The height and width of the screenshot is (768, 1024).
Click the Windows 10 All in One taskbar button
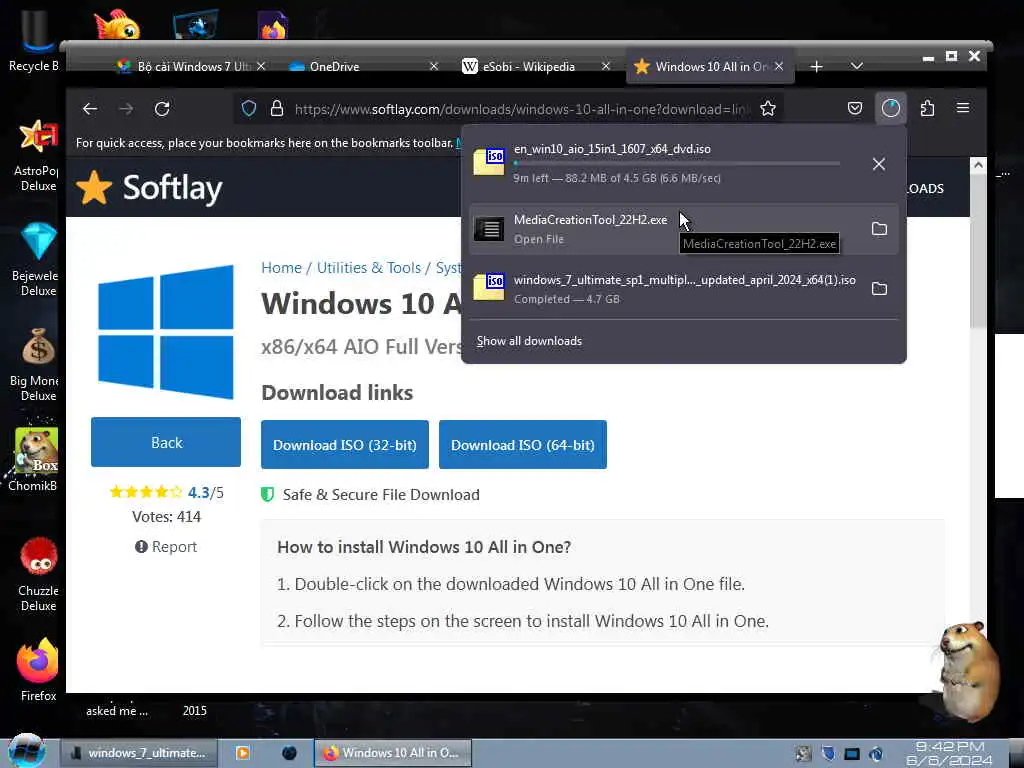pyautogui.click(x=392, y=753)
